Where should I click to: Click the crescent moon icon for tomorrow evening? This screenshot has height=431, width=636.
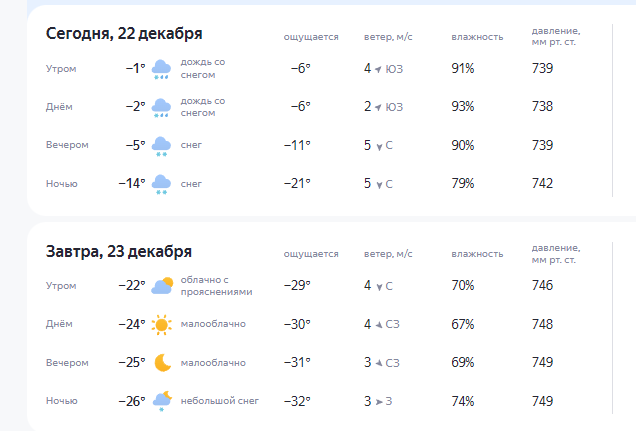[162, 363]
